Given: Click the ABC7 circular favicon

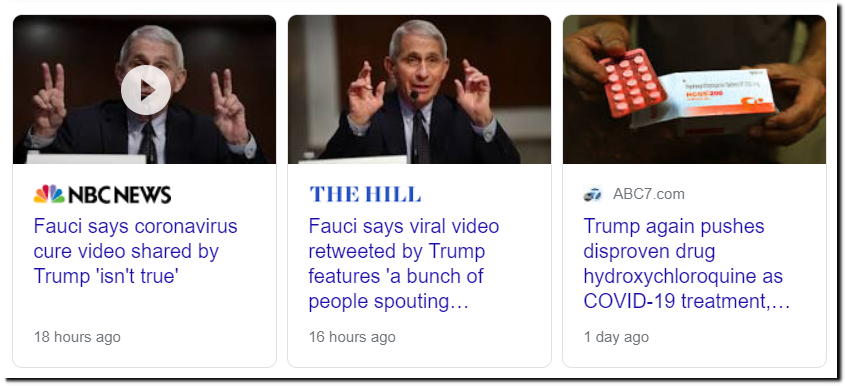Looking at the screenshot, I should pos(593,194).
